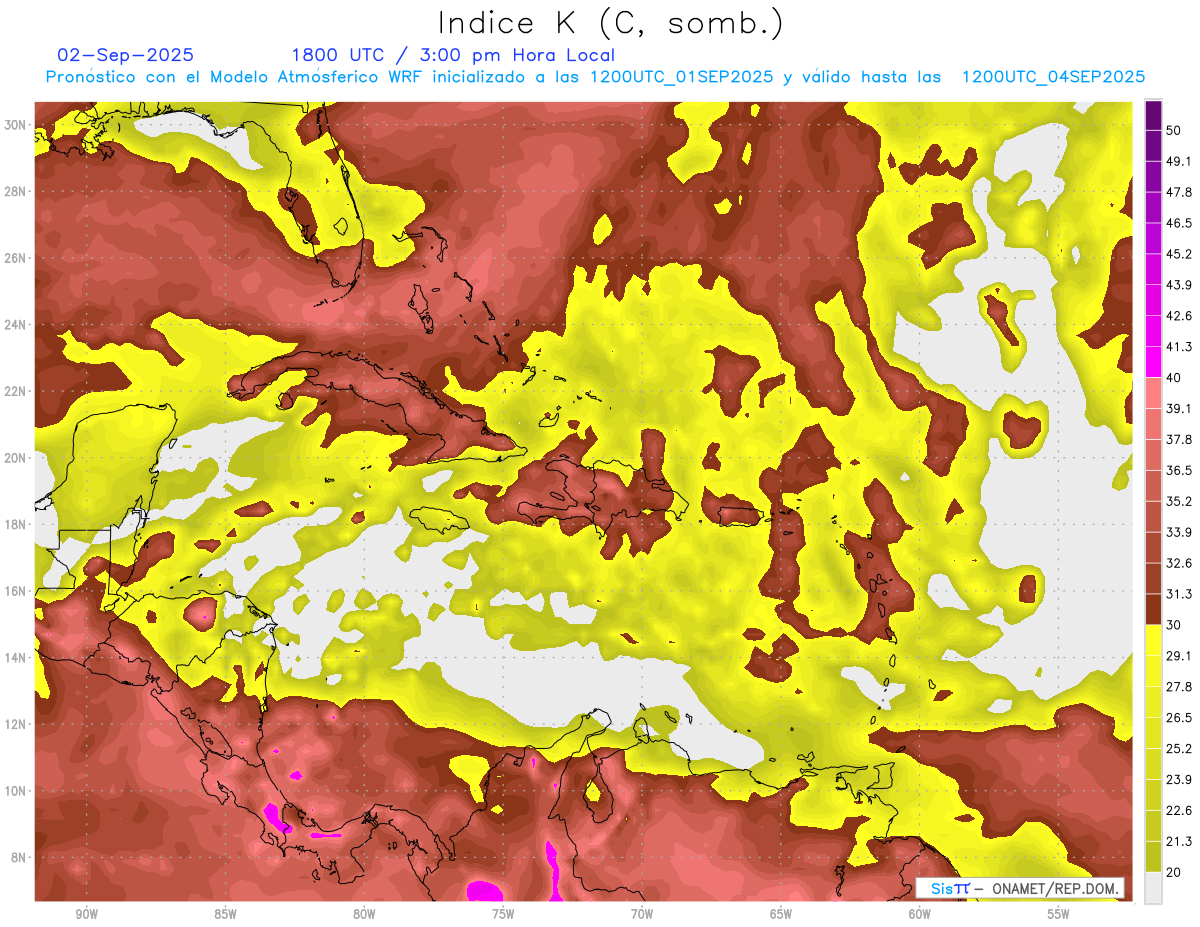Click the colorbar value '33.9'
Screen dimensions: 1200x927
pos(1179,532)
